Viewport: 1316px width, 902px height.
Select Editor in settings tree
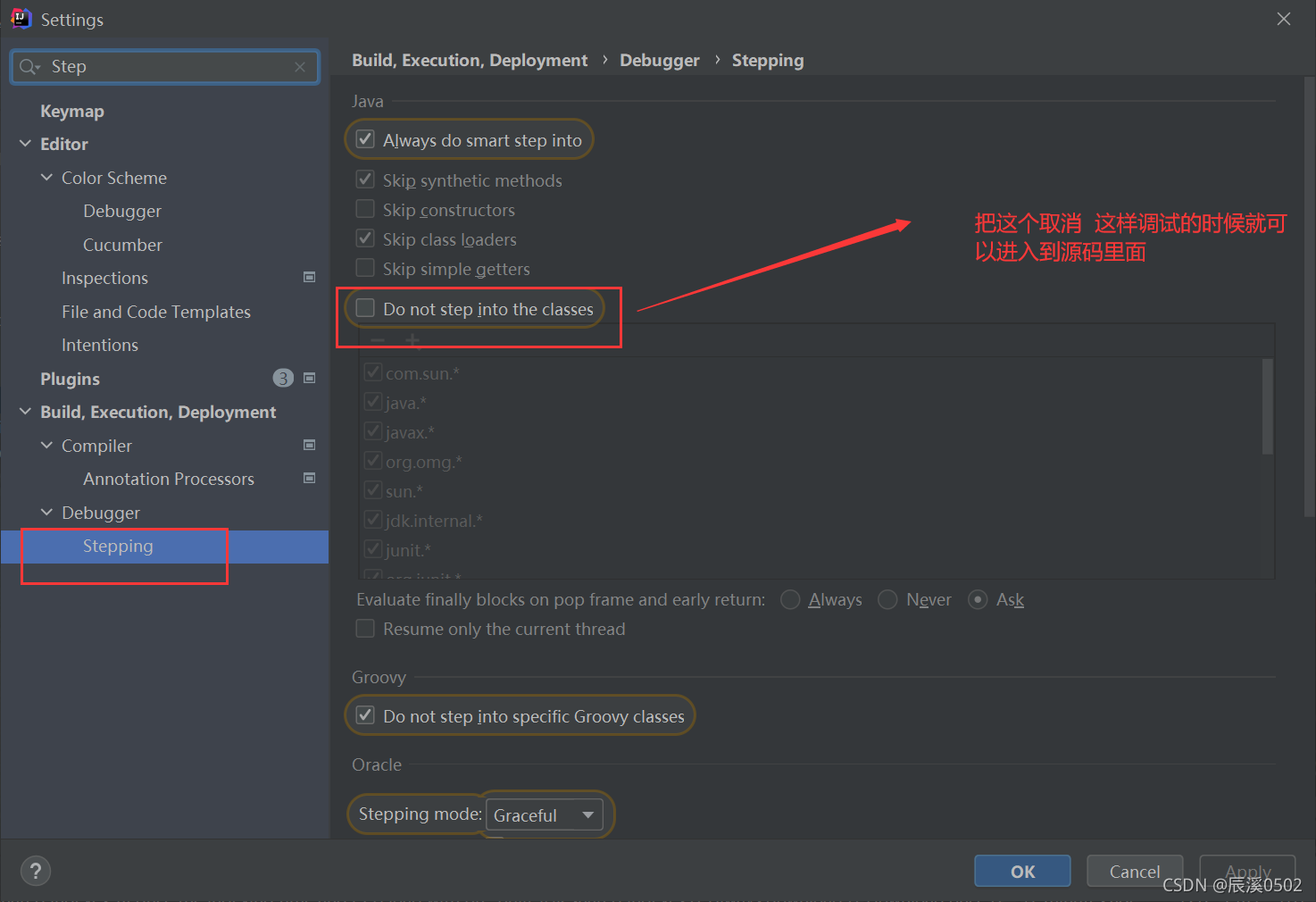pyautogui.click(x=64, y=144)
